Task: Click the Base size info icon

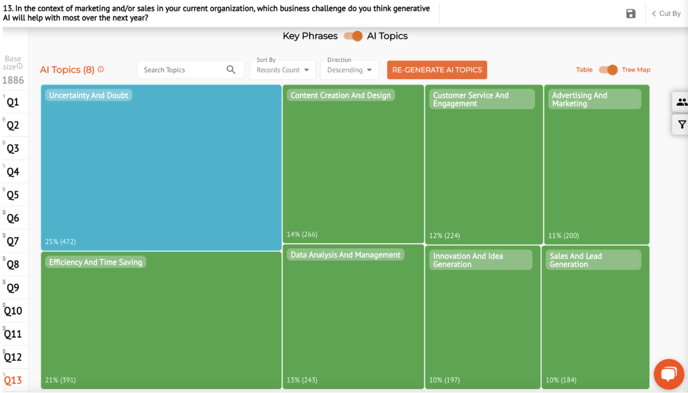Action: 20,67
